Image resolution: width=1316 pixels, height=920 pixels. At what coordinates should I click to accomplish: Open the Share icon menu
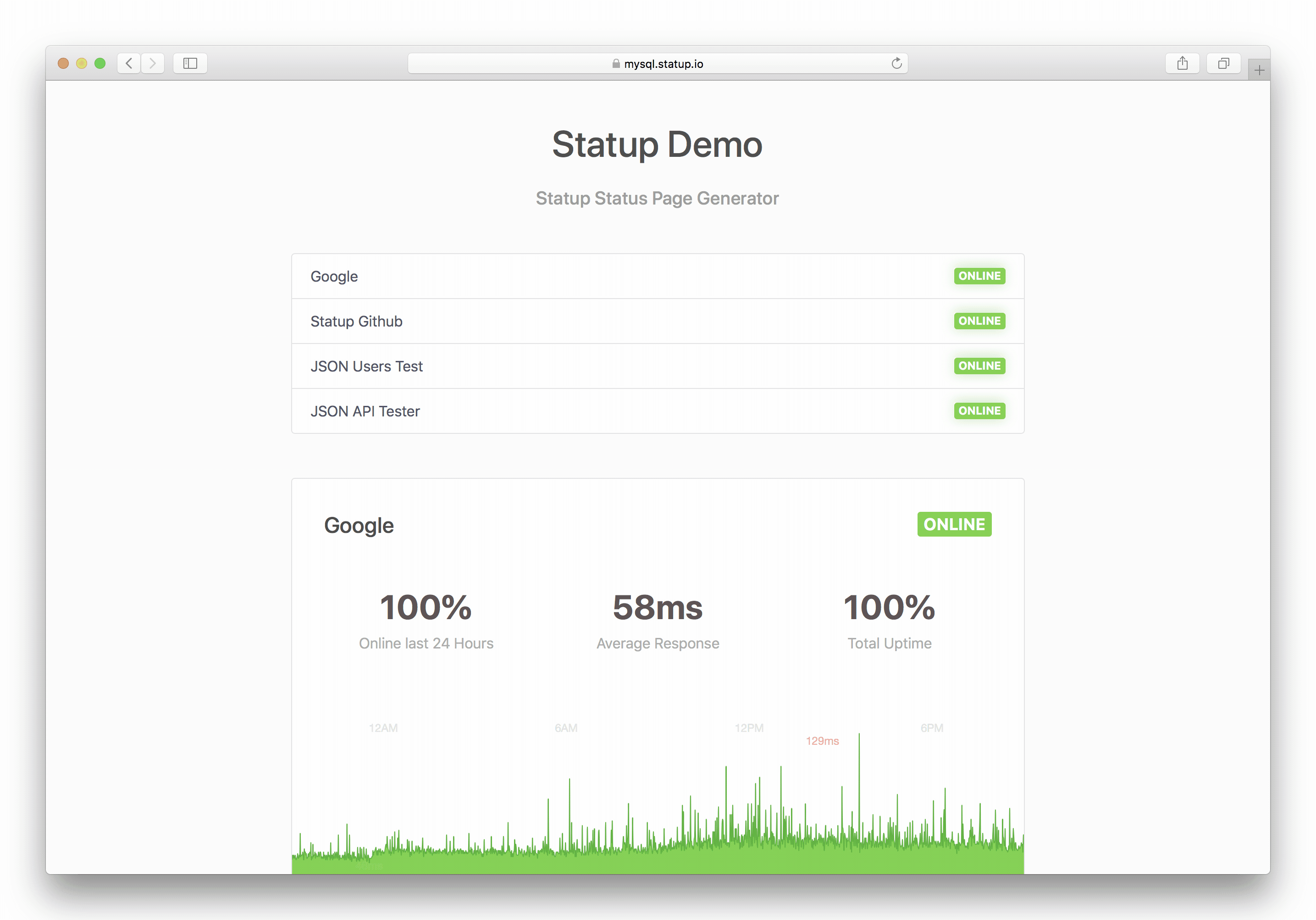tap(1182, 63)
